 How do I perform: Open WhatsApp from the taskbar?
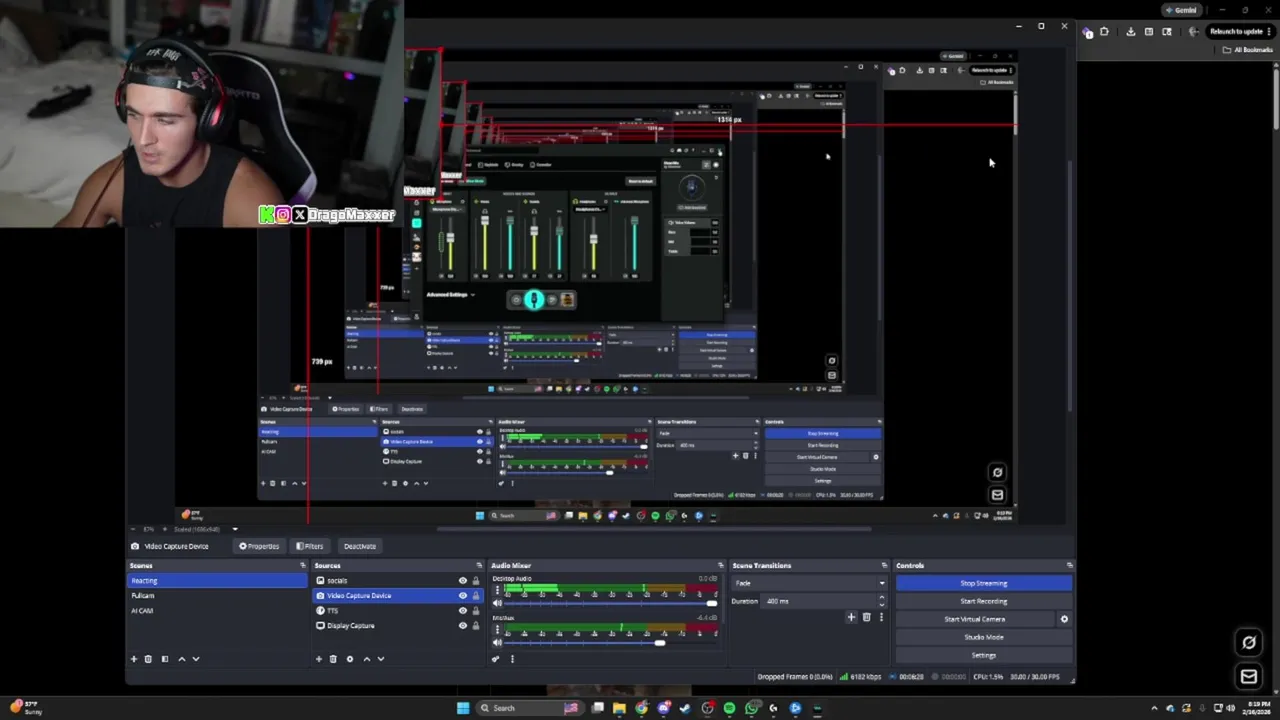click(751, 708)
